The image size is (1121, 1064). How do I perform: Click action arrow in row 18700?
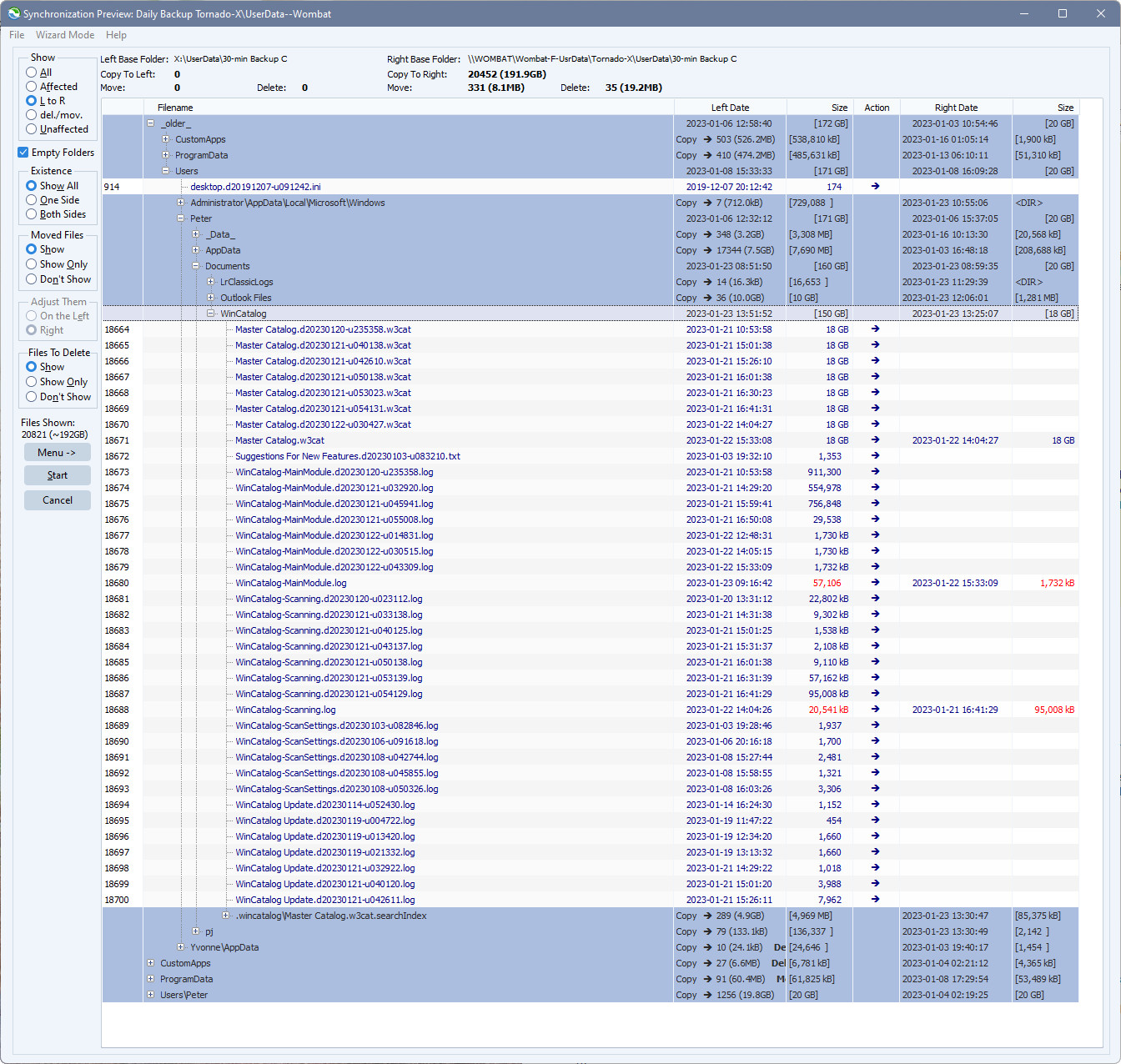pyautogui.click(x=875, y=900)
